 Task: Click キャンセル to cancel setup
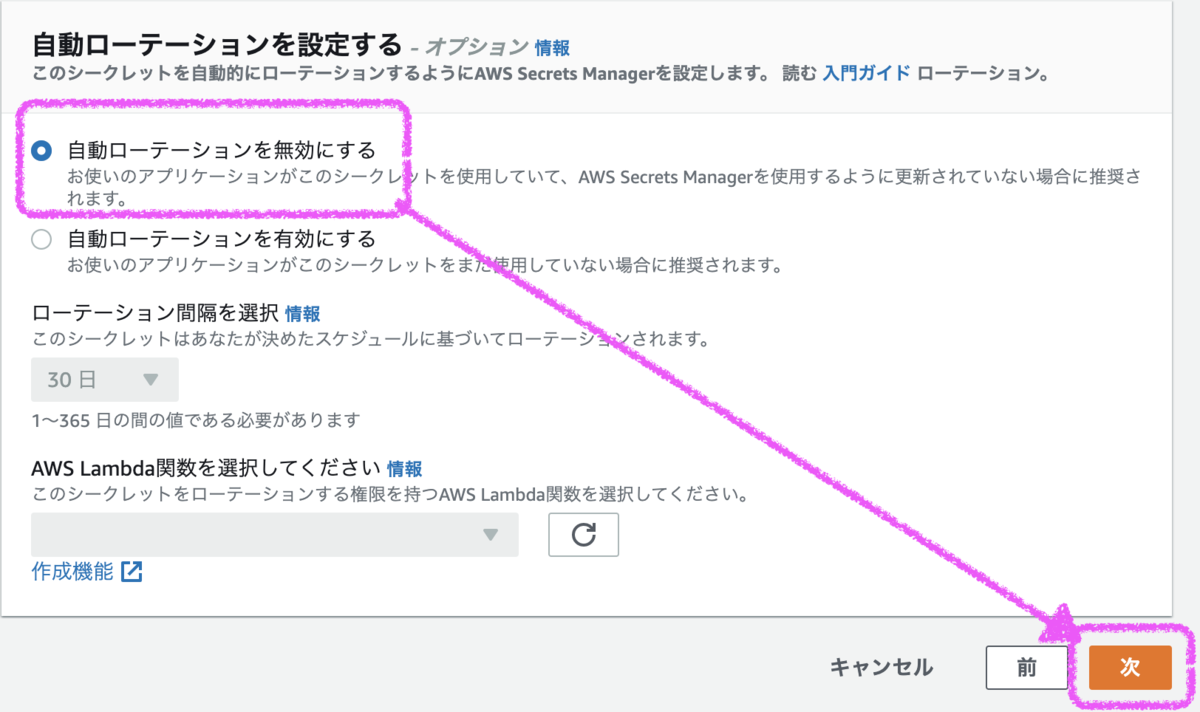(880, 667)
